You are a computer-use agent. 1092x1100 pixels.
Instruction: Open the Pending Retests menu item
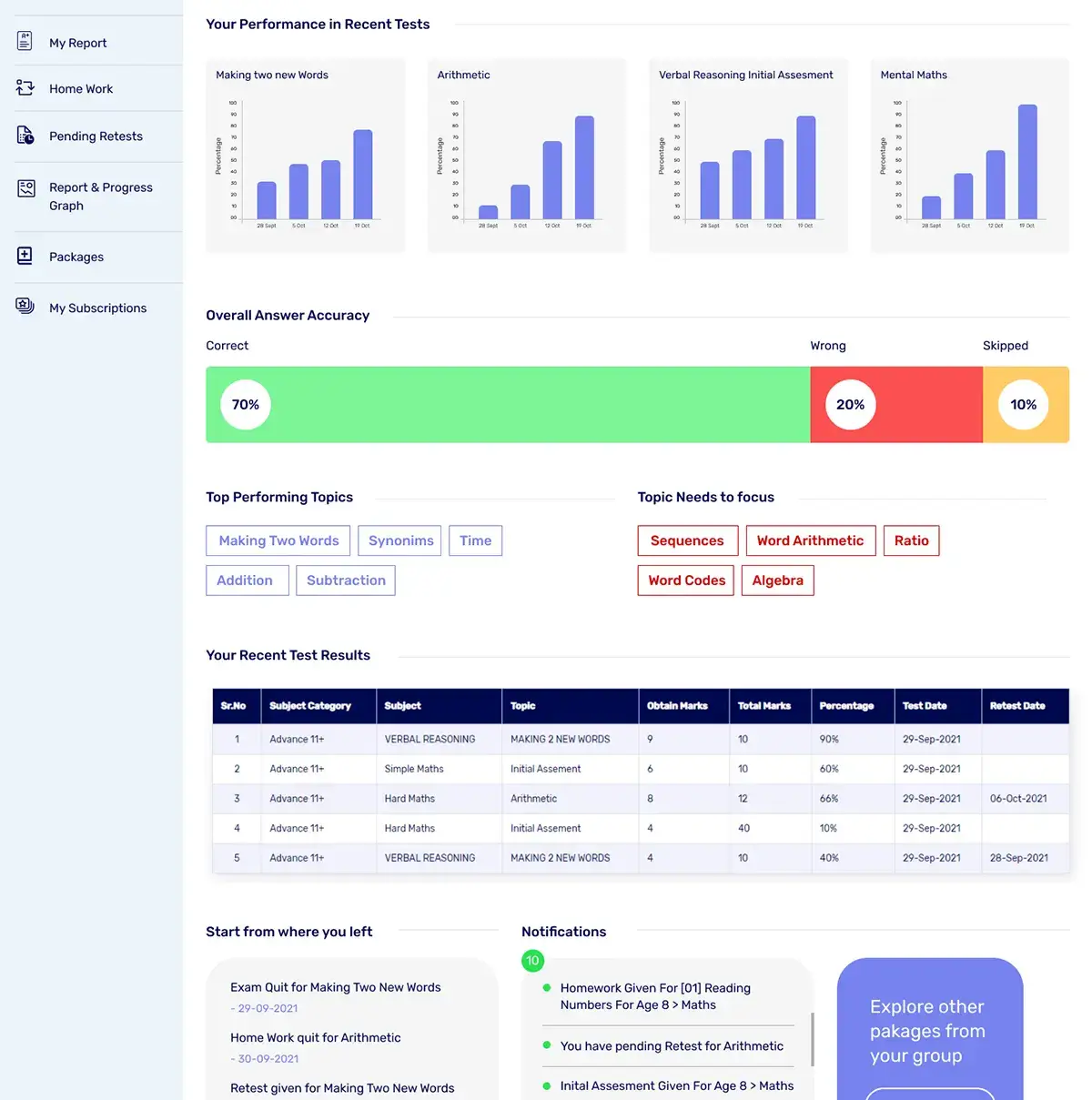(96, 136)
